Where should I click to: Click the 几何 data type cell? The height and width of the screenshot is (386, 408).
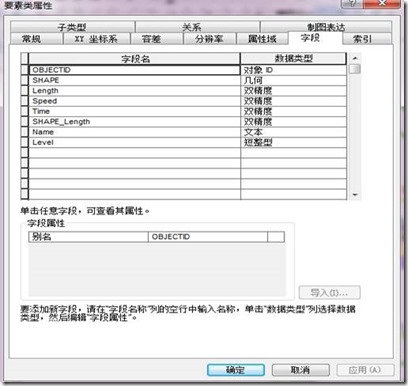coord(293,80)
